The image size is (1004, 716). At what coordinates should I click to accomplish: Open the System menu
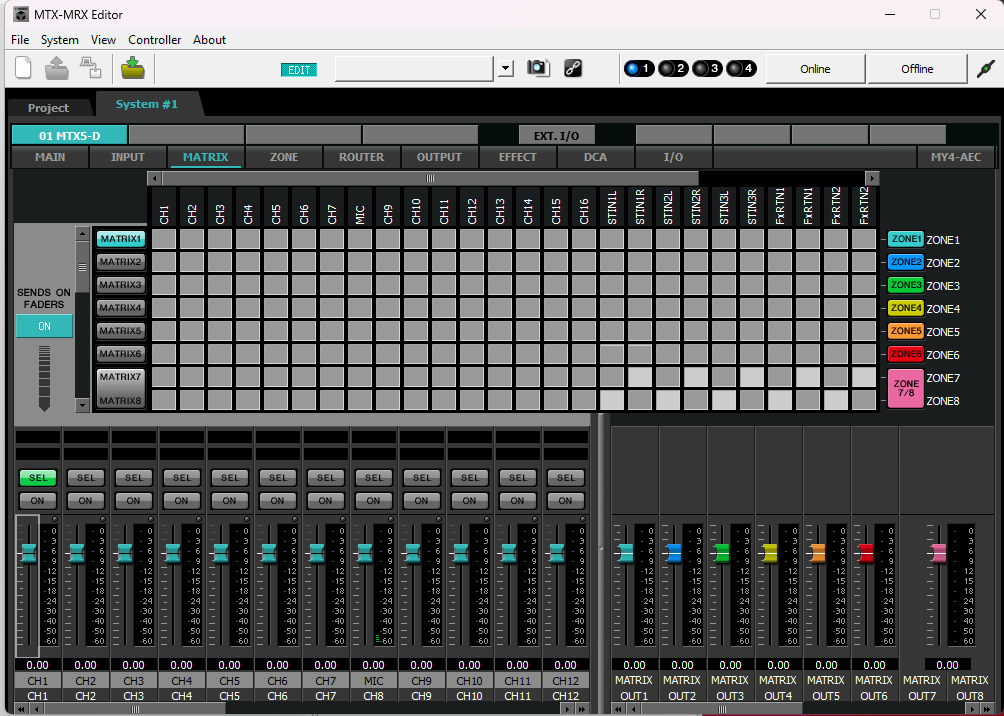59,40
